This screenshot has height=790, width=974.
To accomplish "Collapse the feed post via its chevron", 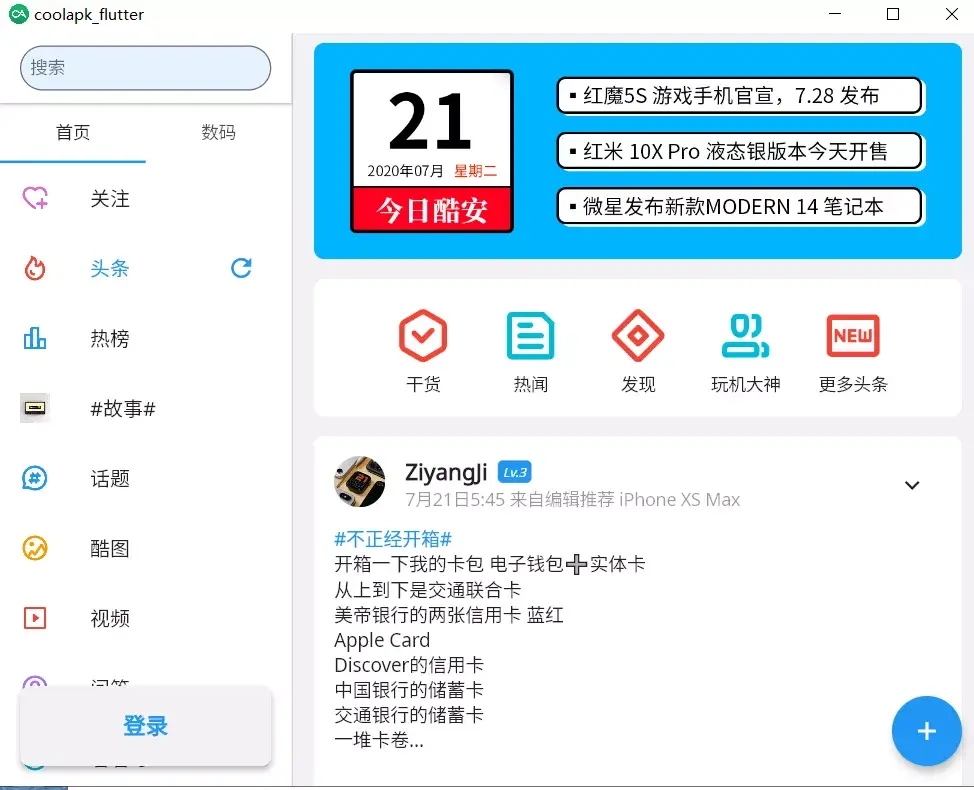I will (912, 484).
